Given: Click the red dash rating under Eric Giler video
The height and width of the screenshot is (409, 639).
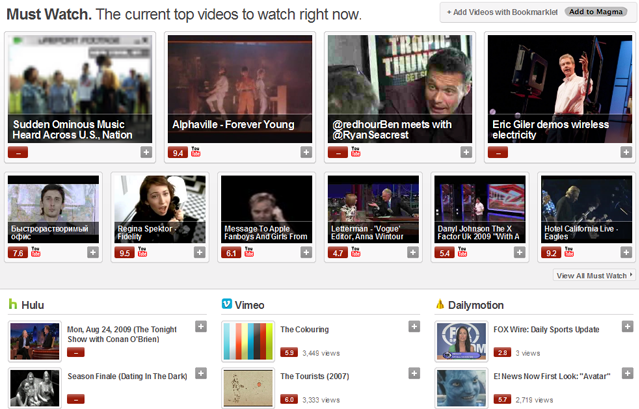Looking at the screenshot, I should pos(498,153).
